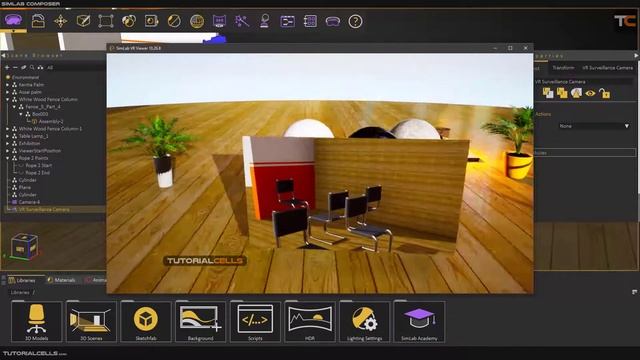Image resolution: width=640 pixels, height=360 pixels.
Task: Select the move transform arrows tool
Action: coord(60,21)
